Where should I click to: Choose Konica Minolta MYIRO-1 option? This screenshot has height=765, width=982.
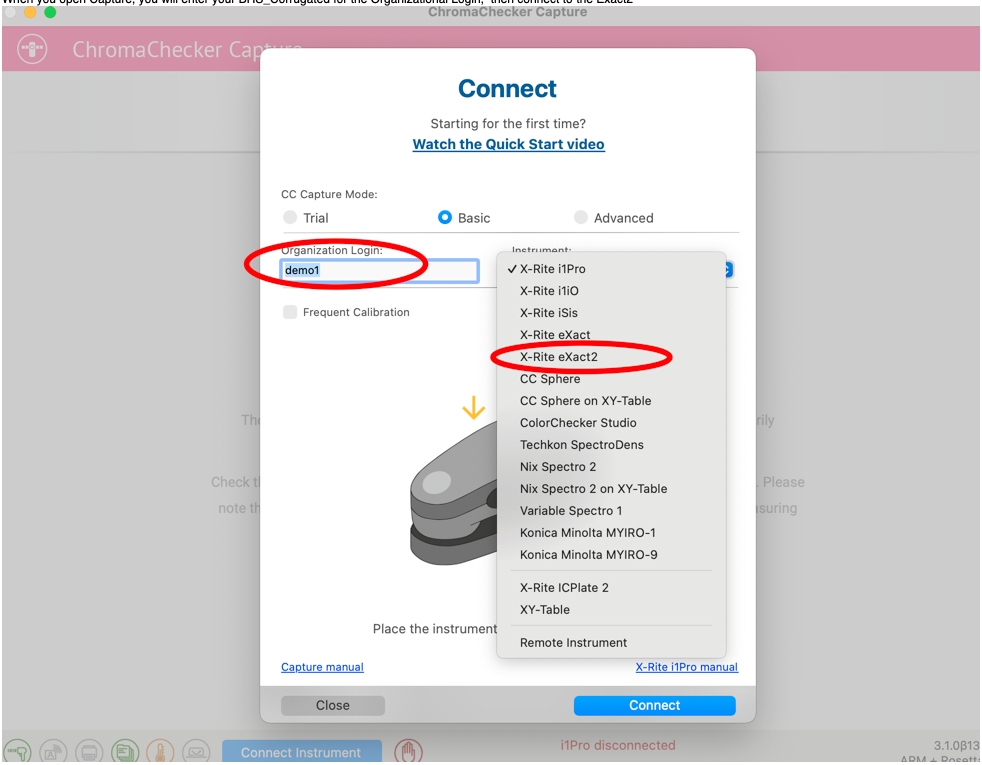(x=611, y=532)
